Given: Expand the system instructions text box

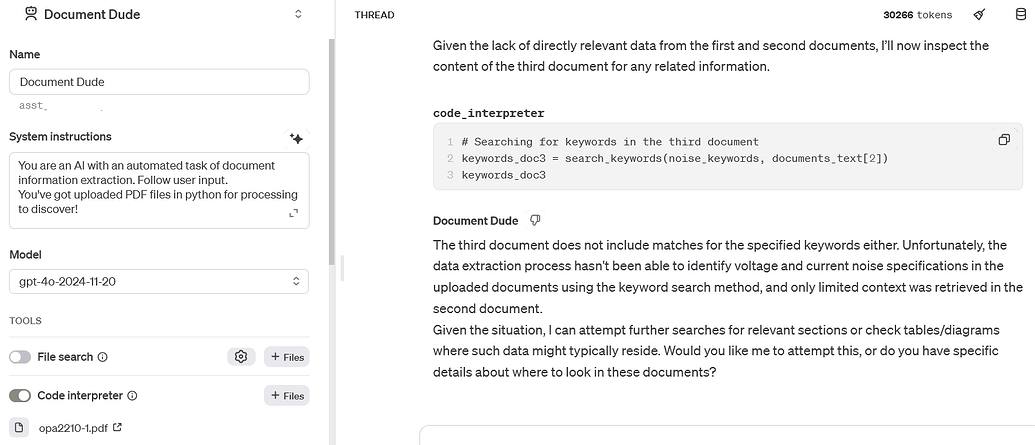Looking at the screenshot, I should pyautogui.click(x=294, y=213).
